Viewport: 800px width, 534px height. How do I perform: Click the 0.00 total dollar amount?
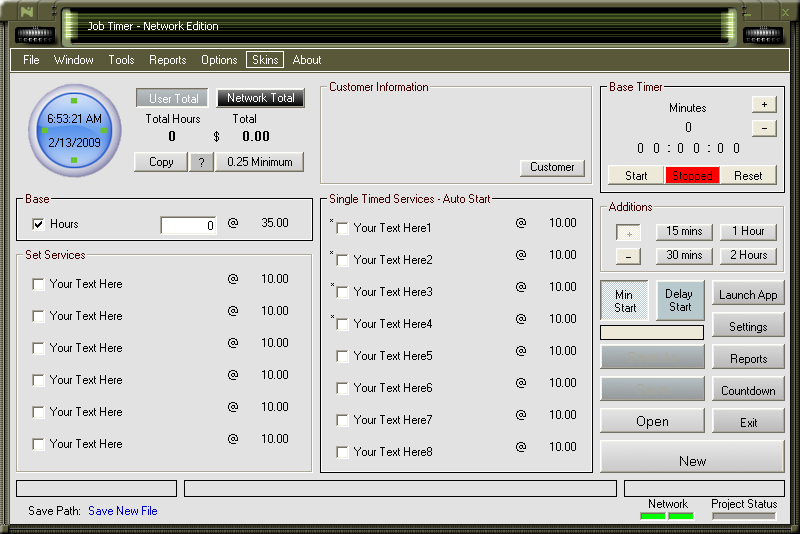[256, 137]
